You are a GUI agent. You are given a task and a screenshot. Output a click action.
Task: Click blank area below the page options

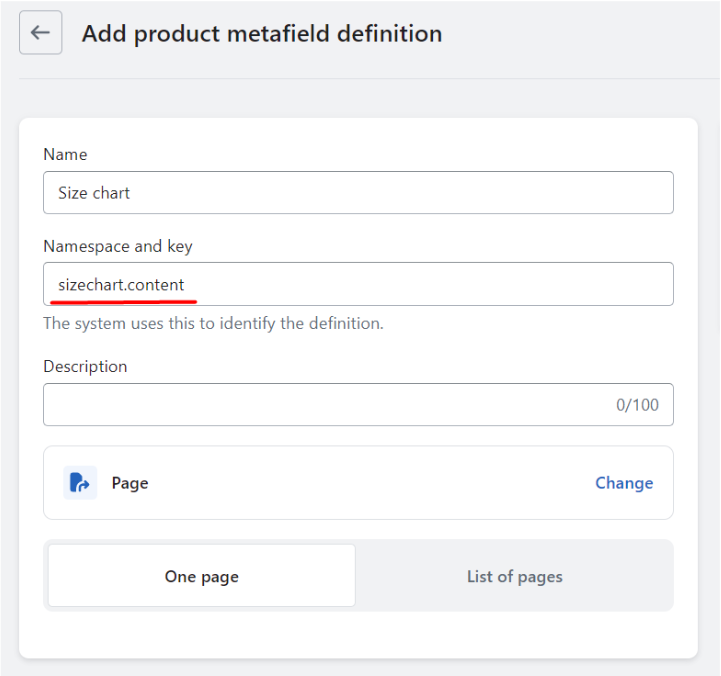tap(358, 634)
